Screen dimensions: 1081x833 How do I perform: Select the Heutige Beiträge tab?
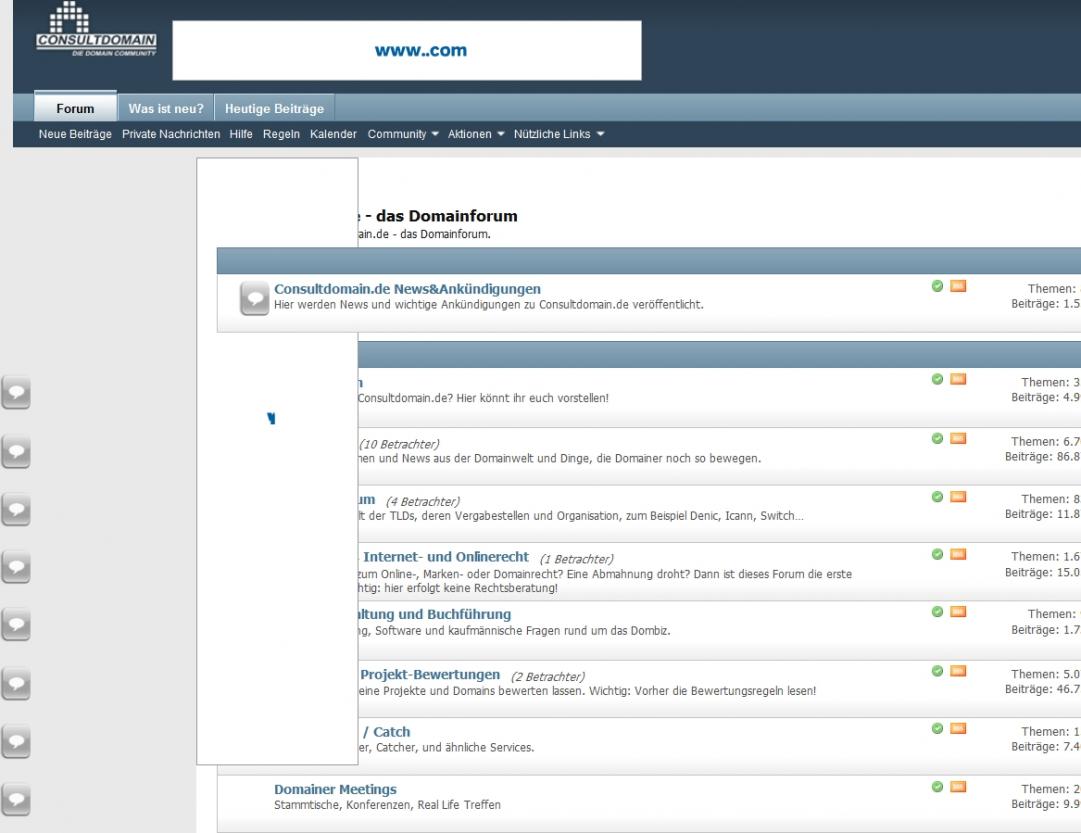point(275,109)
